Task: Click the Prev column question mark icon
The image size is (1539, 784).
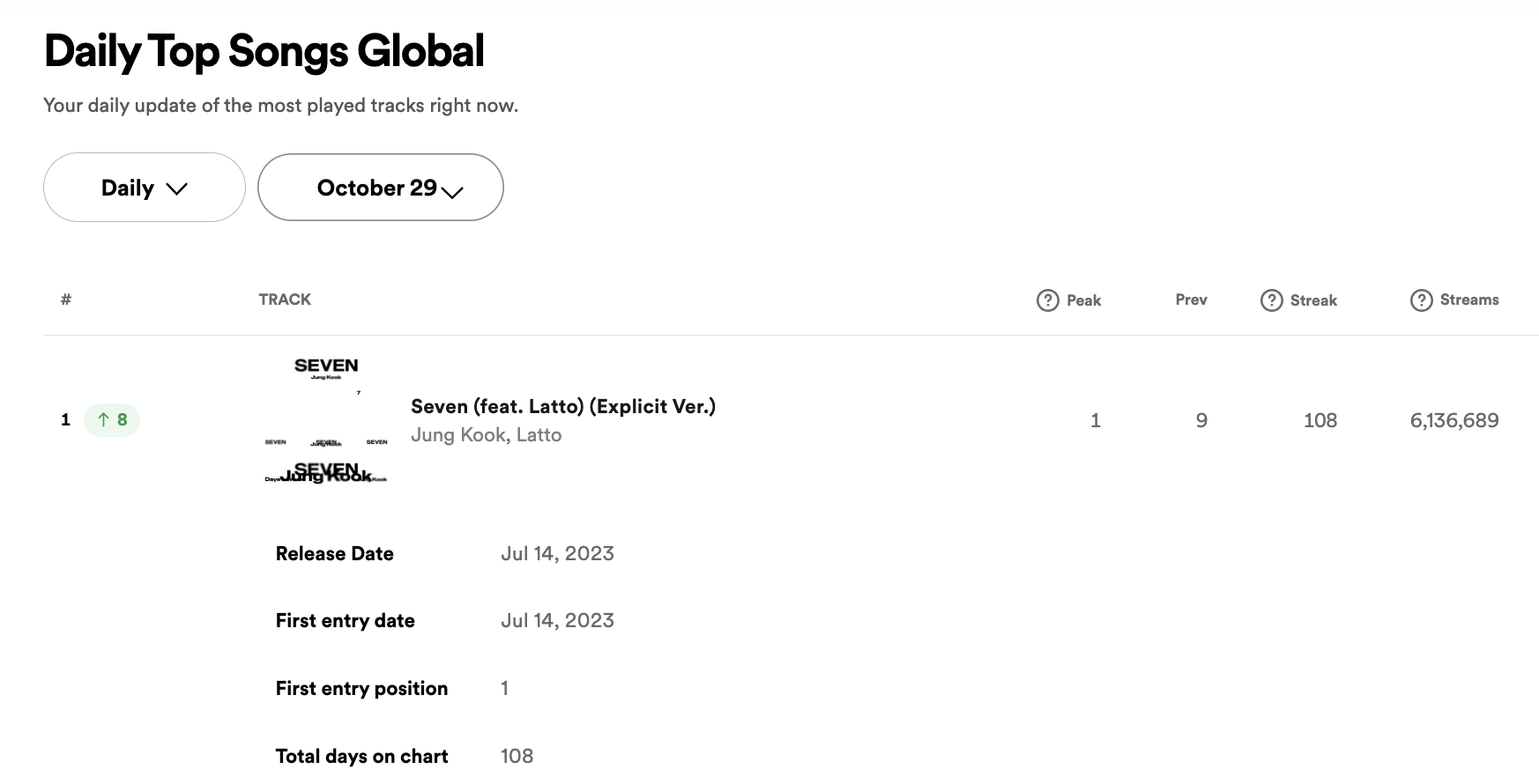Action: click(1191, 300)
